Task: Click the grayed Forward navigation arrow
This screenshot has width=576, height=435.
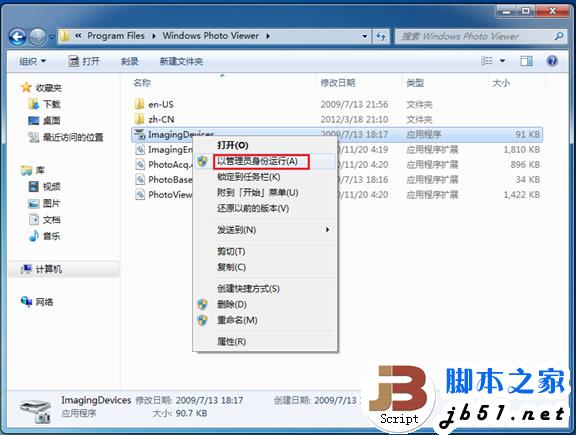Action: (x=37, y=37)
